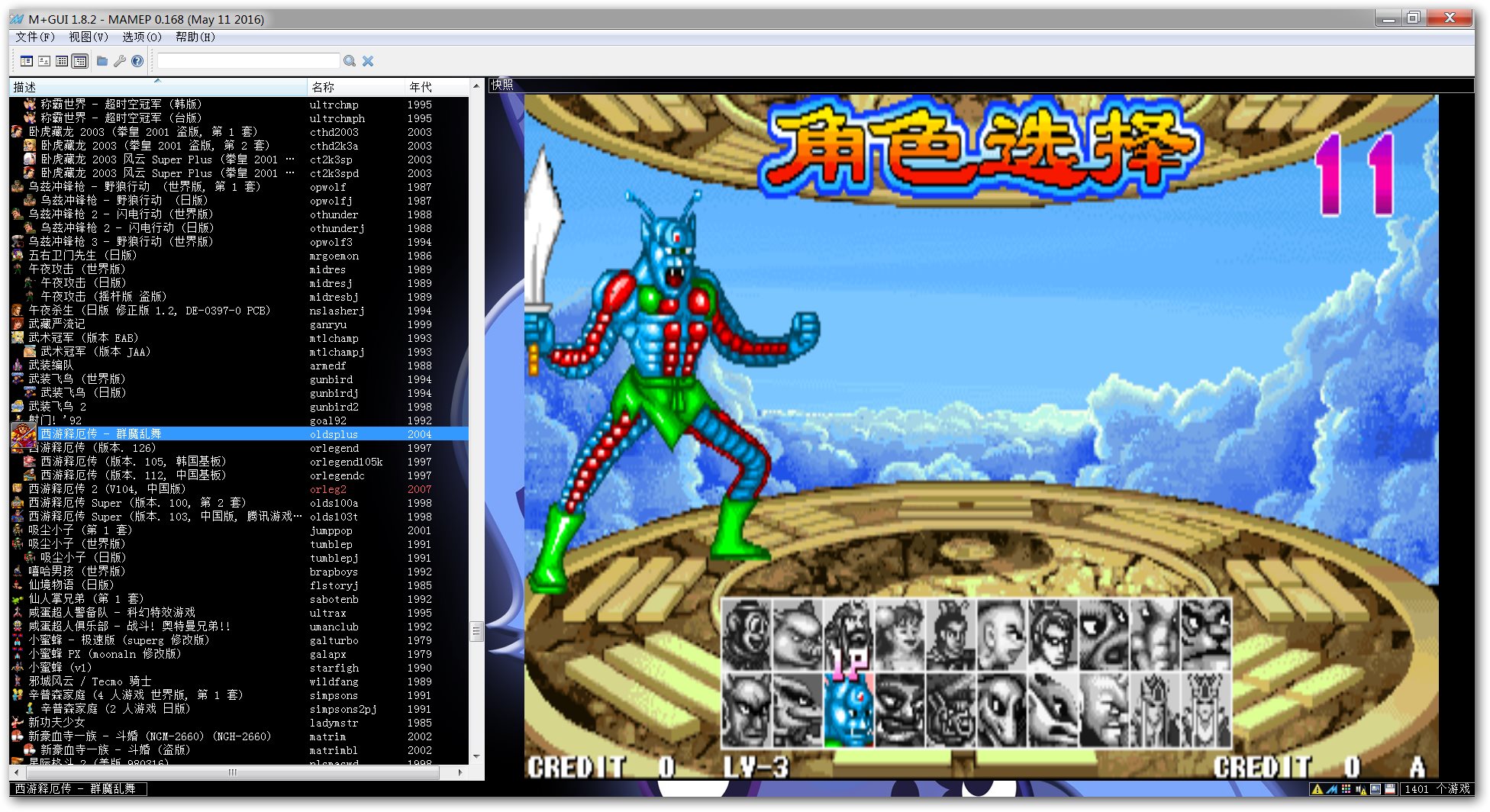Click the wildfang name cell
This screenshot has height=812, width=1490.
coord(334,681)
